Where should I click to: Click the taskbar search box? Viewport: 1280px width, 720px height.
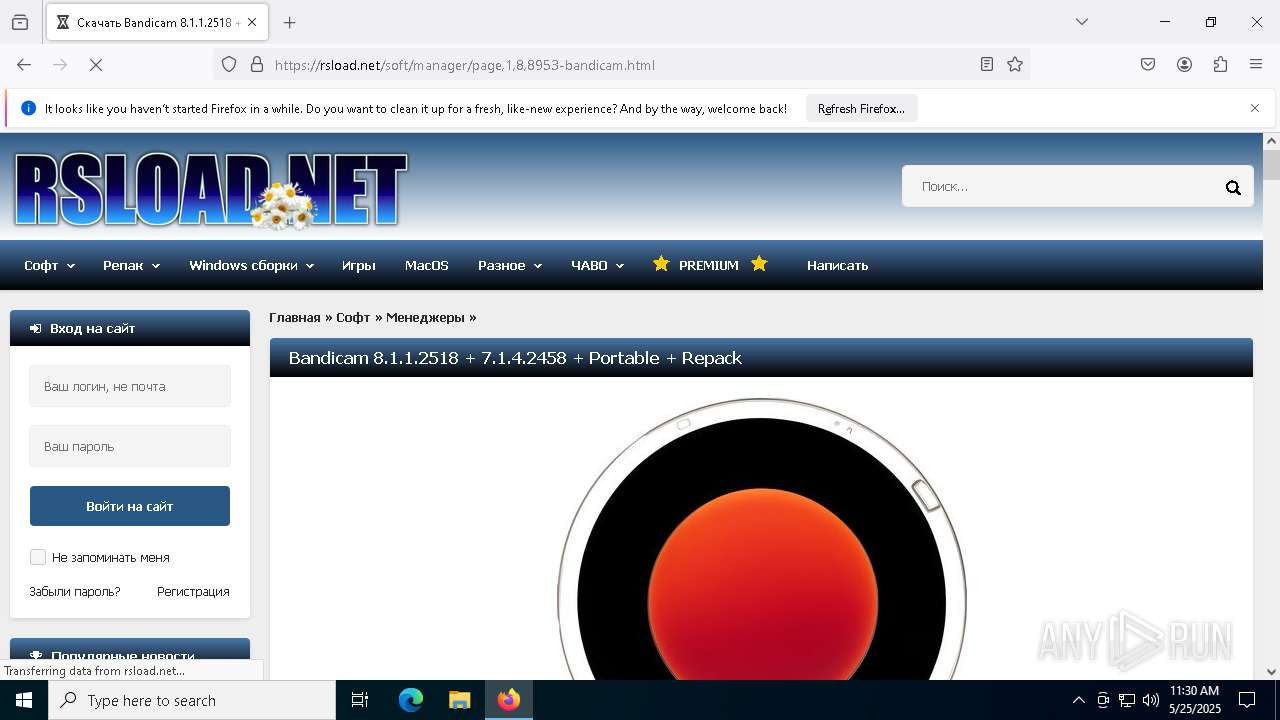tap(192, 700)
